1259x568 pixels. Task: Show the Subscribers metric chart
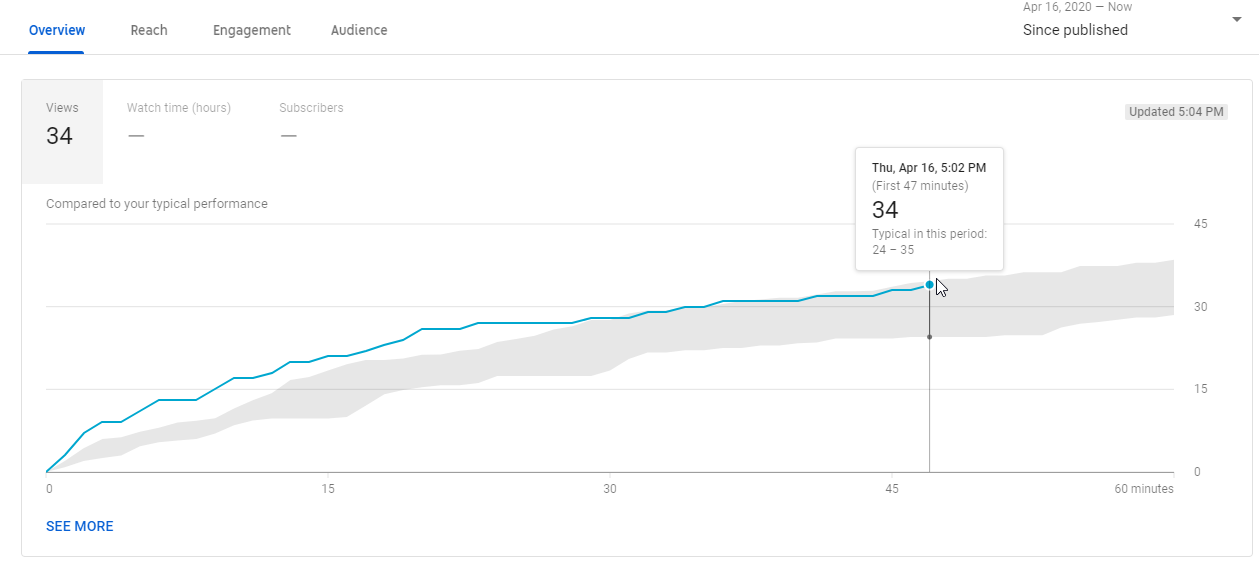pyautogui.click(x=311, y=123)
